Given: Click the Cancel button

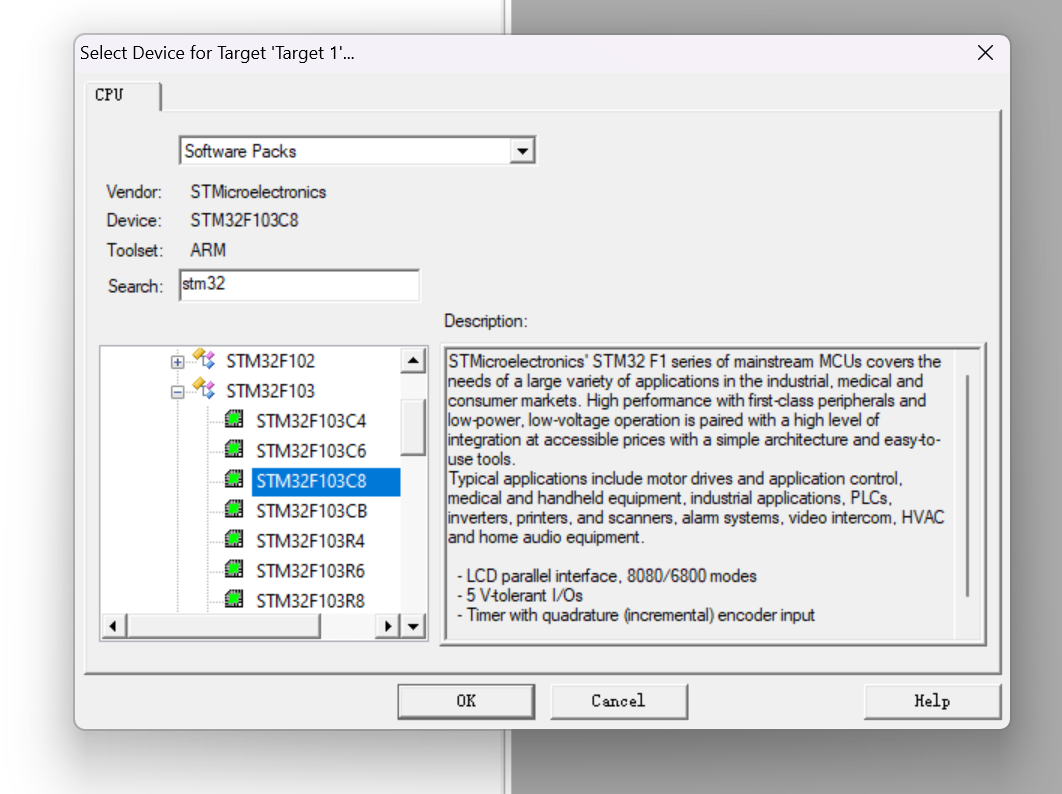Looking at the screenshot, I should pos(618,701).
